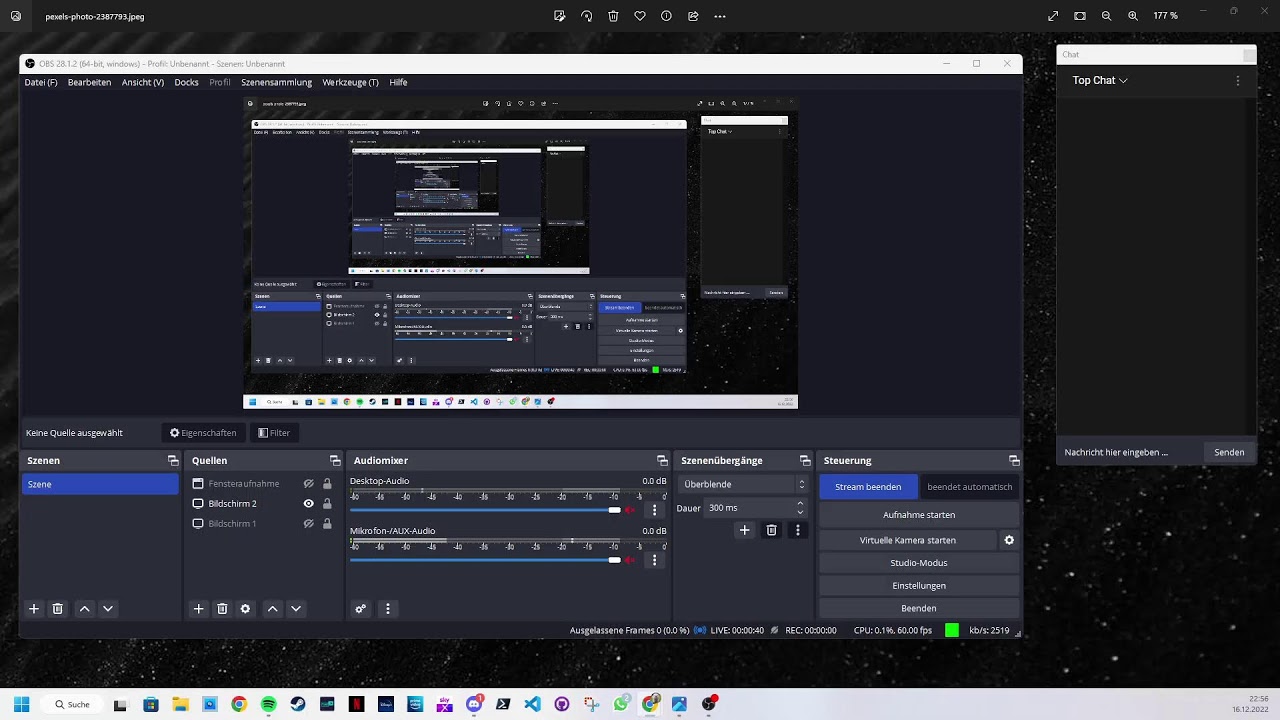
Task: Open Bearbeiten menu
Action: point(89,82)
